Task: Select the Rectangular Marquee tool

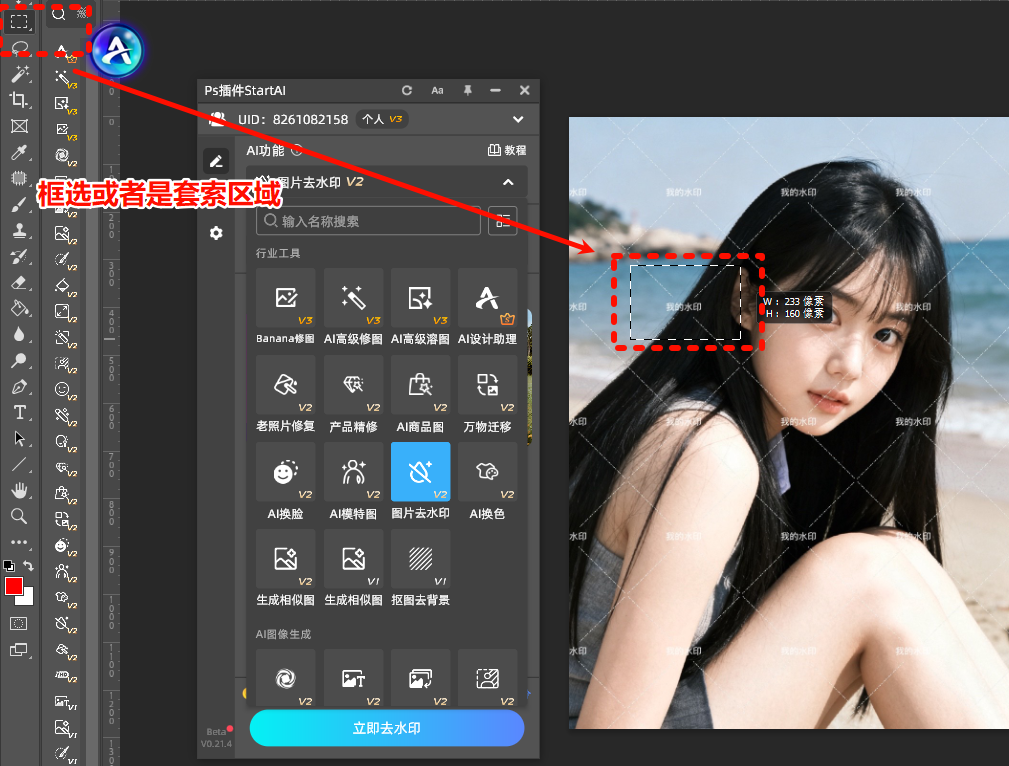Action: tap(19, 20)
